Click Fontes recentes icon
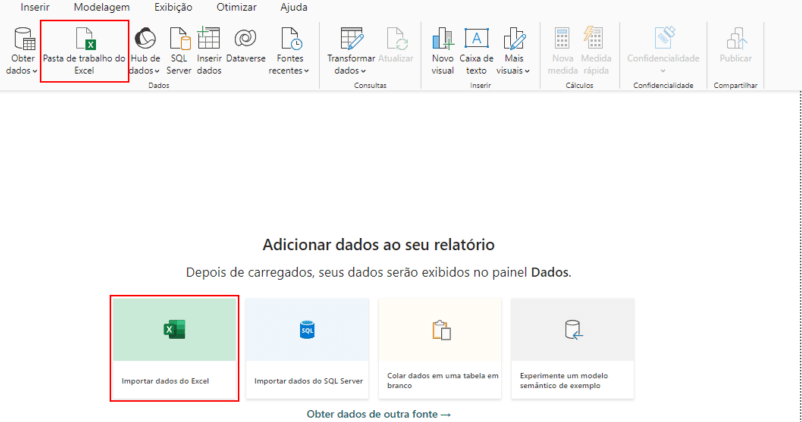802x422 pixels. coord(291,39)
